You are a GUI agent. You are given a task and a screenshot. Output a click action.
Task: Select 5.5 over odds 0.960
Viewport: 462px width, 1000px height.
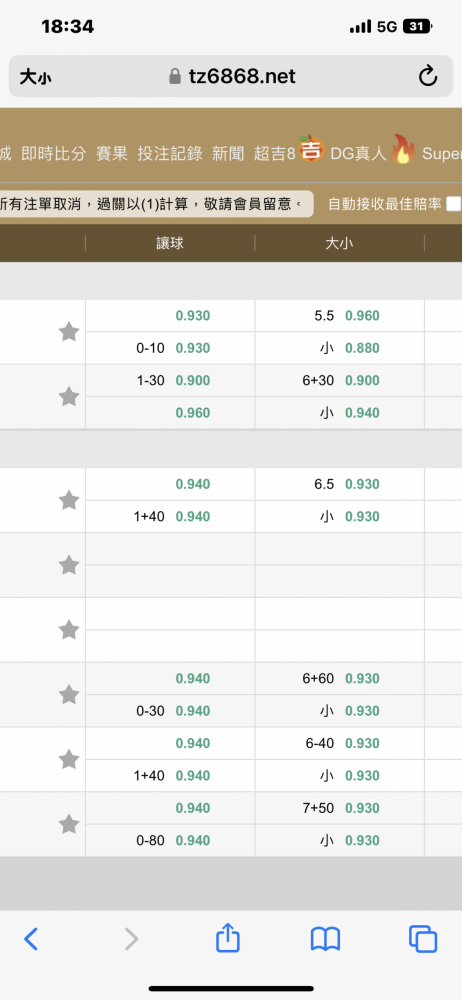[x=362, y=316]
